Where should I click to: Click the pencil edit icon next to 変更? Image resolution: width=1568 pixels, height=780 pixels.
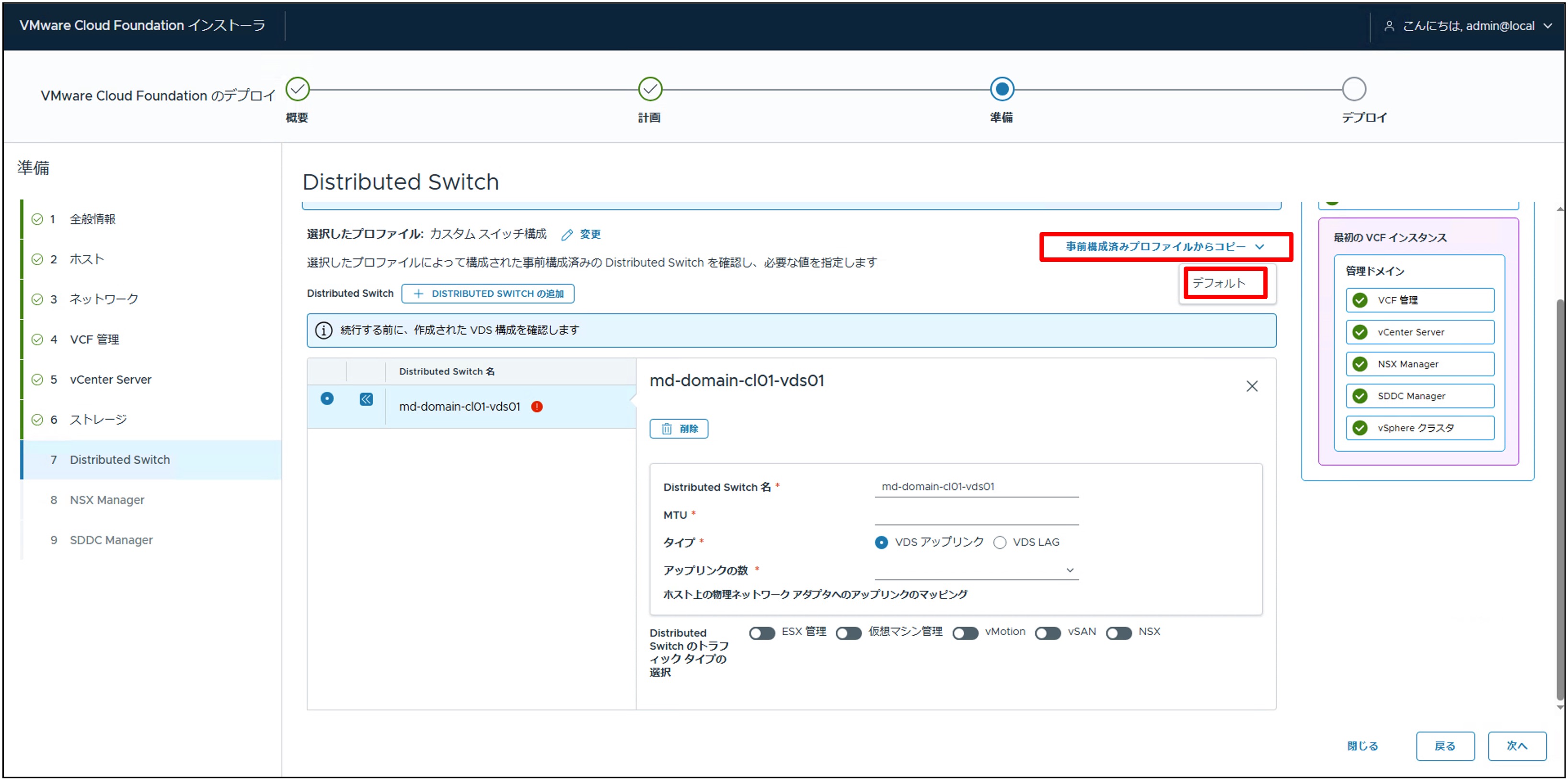pos(567,235)
